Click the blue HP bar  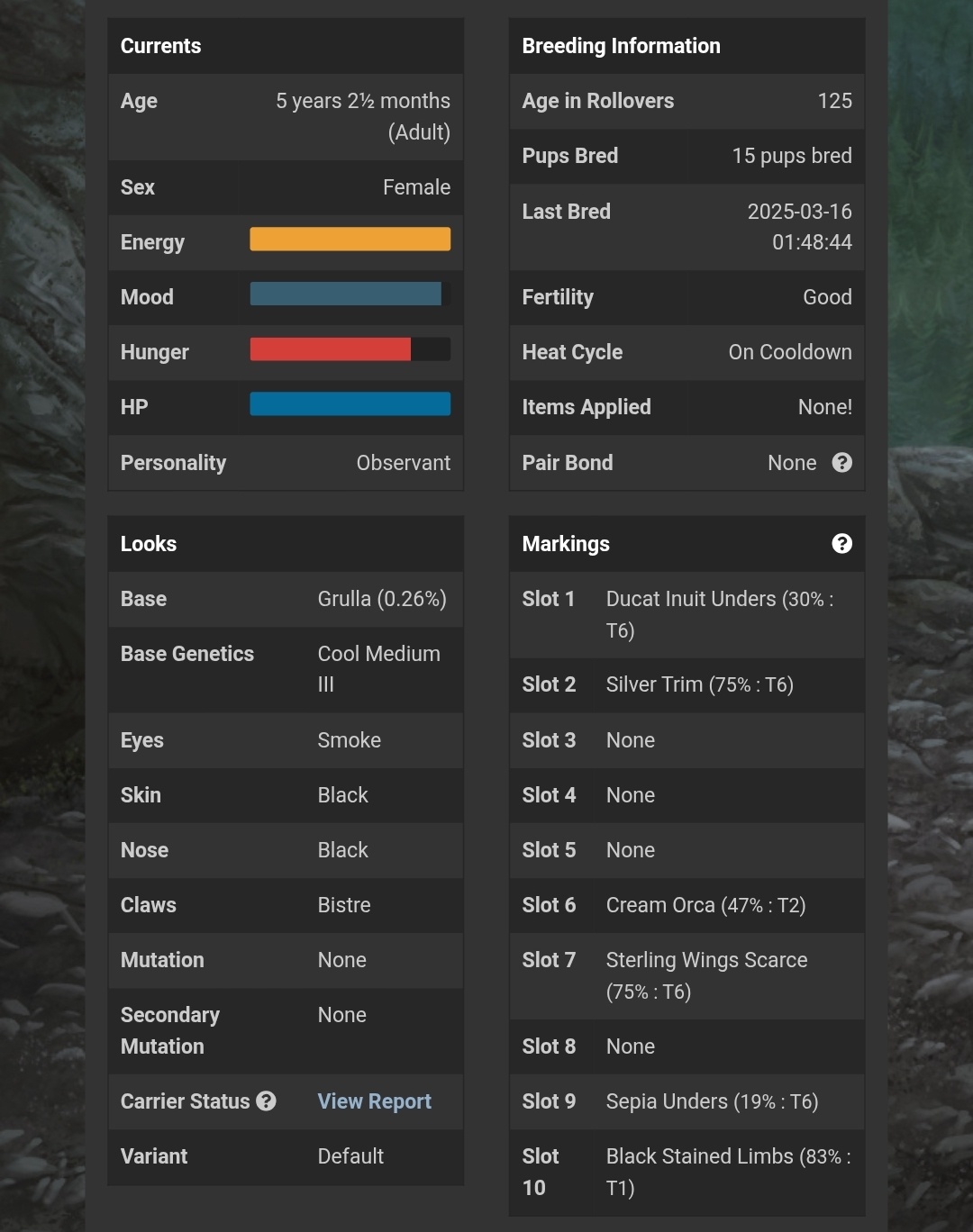[350, 404]
